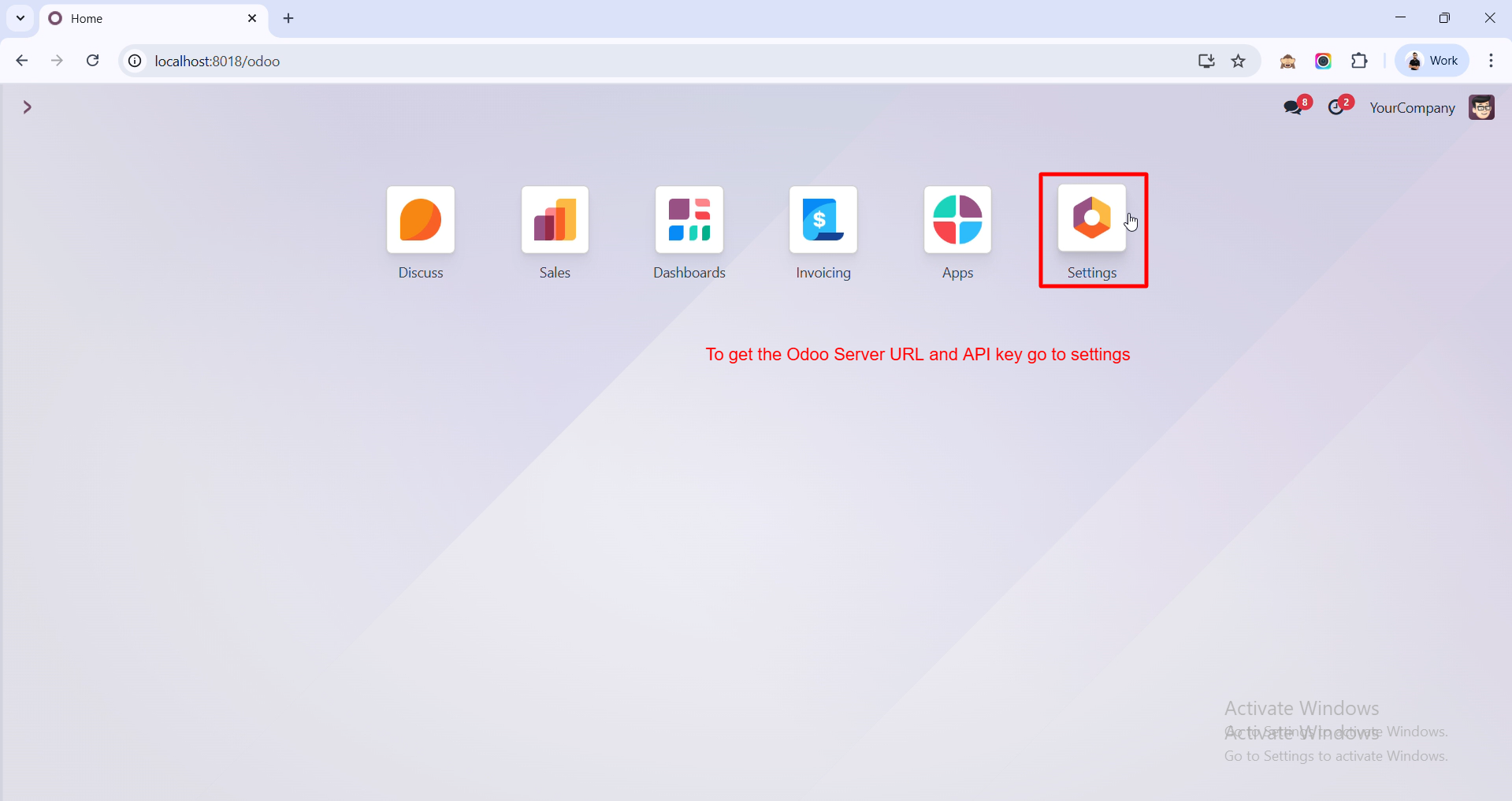Click the Settings label
Screen dimensions: 1512x801
[x=1092, y=273]
